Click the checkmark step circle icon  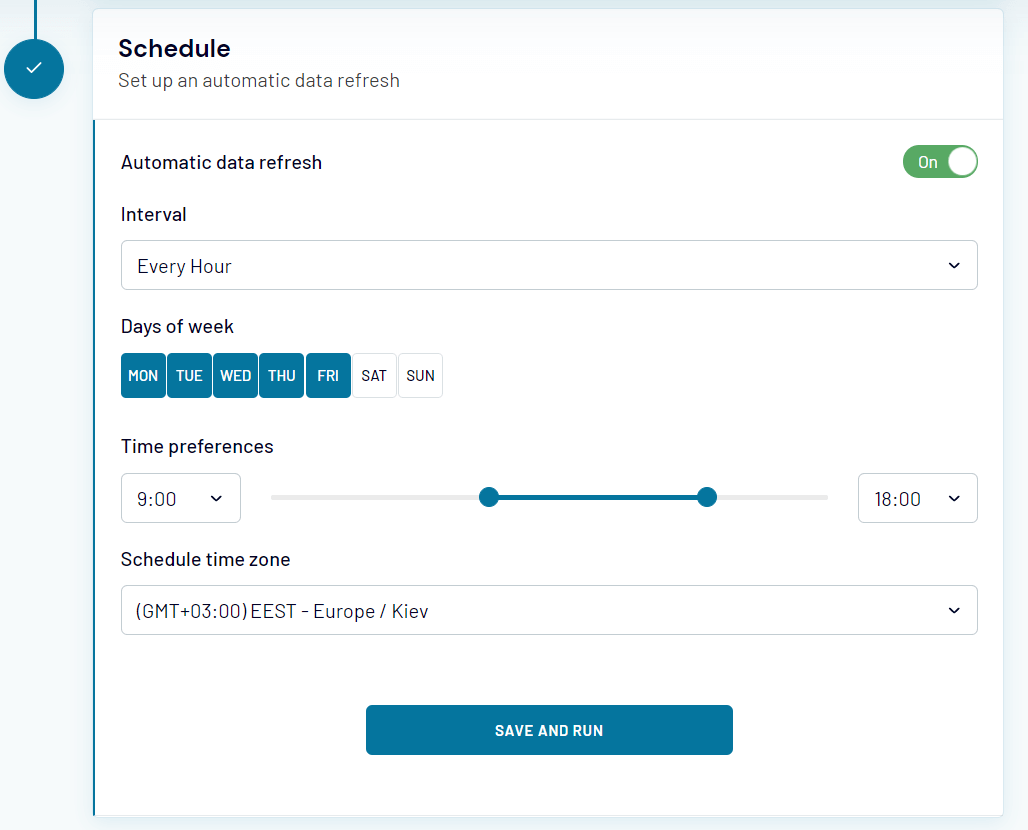point(34,69)
